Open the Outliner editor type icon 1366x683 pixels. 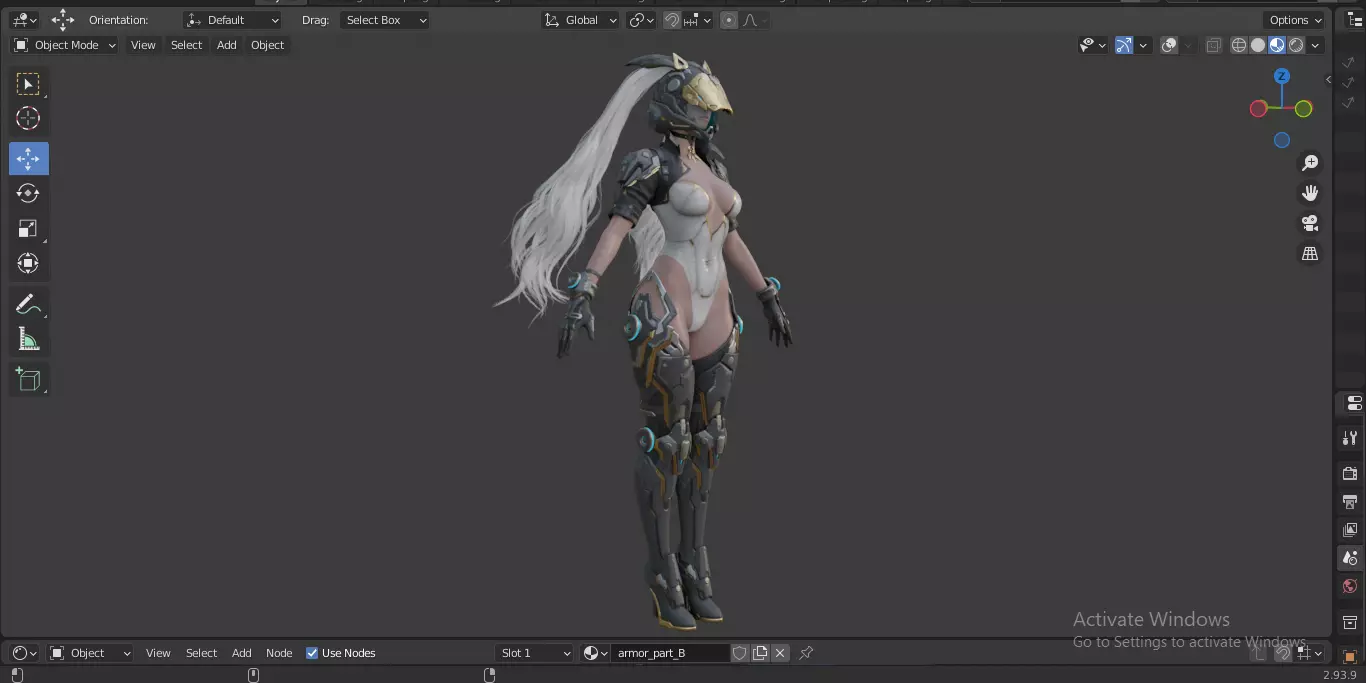pos(1354,20)
